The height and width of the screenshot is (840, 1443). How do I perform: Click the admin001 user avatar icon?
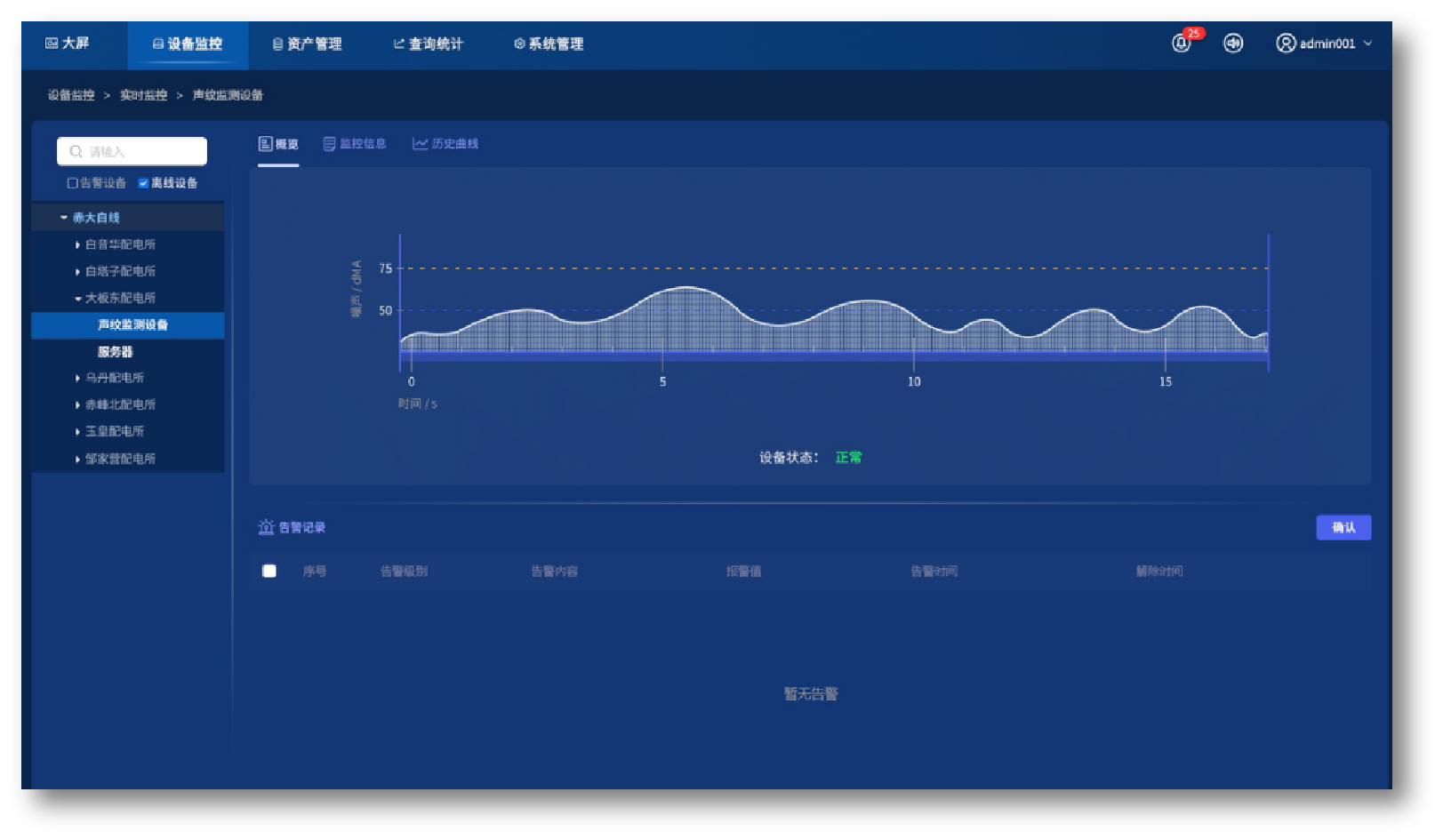point(1286,43)
